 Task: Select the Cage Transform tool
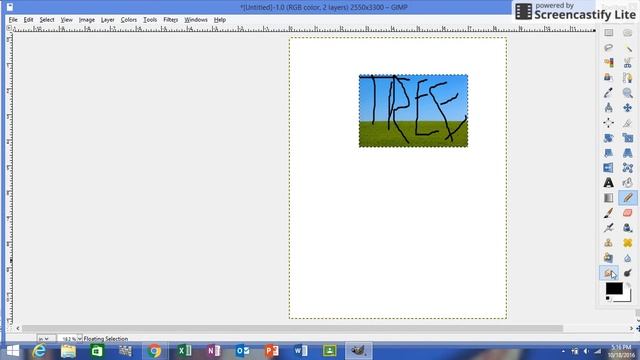point(628,168)
